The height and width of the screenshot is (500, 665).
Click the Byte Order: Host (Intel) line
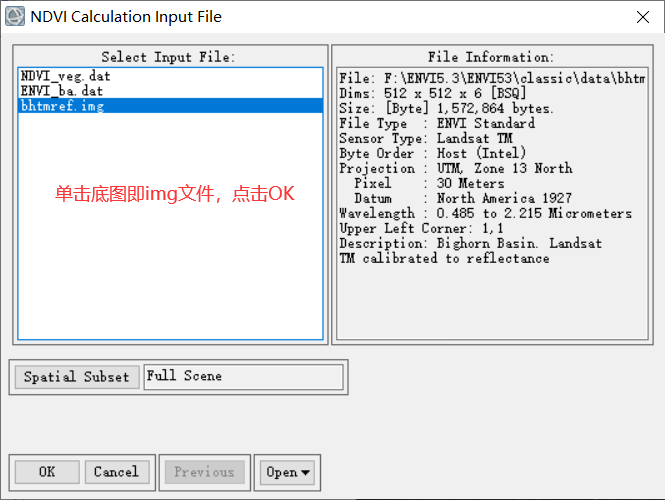pyautogui.click(x=433, y=154)
